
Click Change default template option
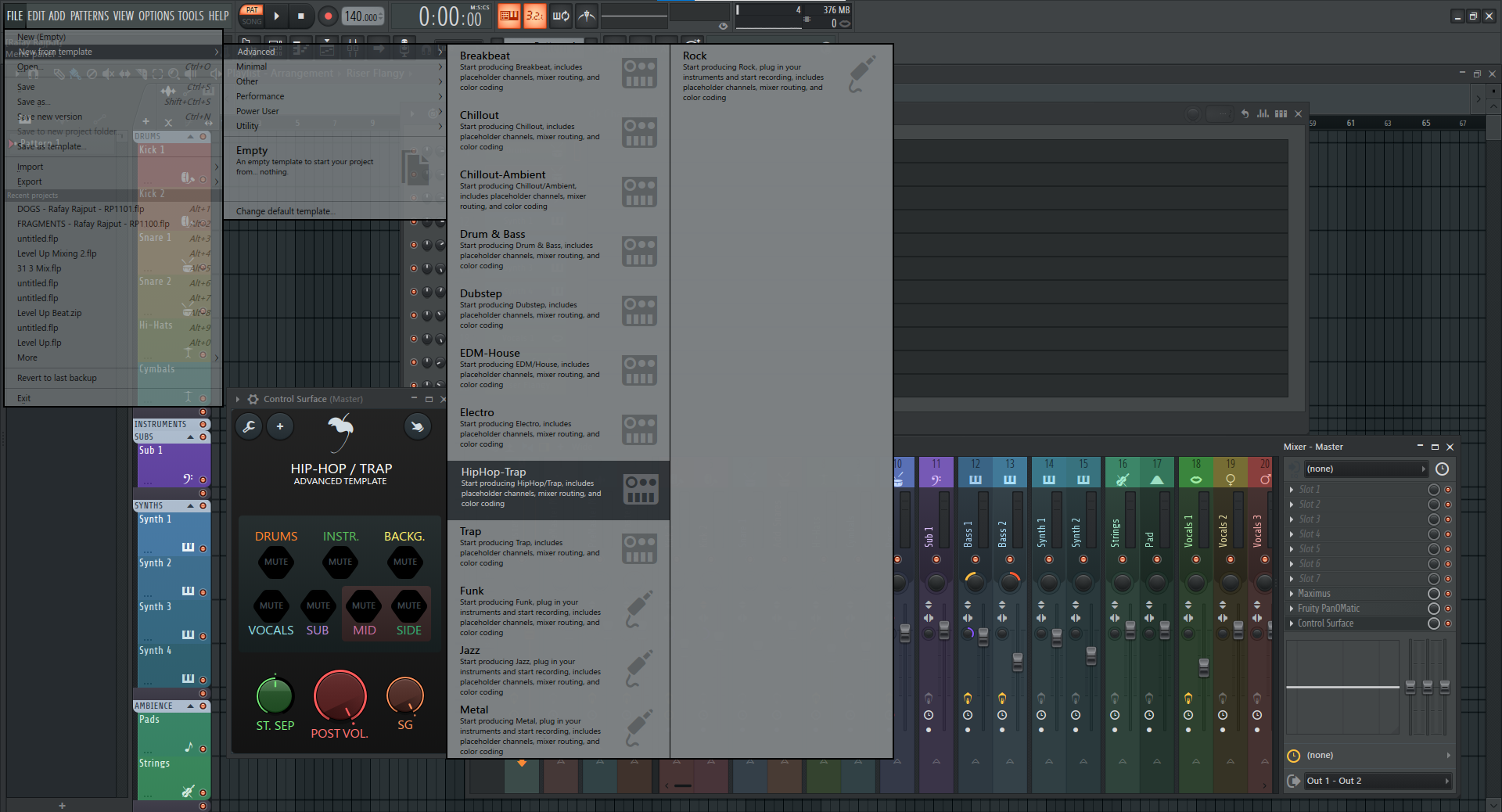(286, 211)
